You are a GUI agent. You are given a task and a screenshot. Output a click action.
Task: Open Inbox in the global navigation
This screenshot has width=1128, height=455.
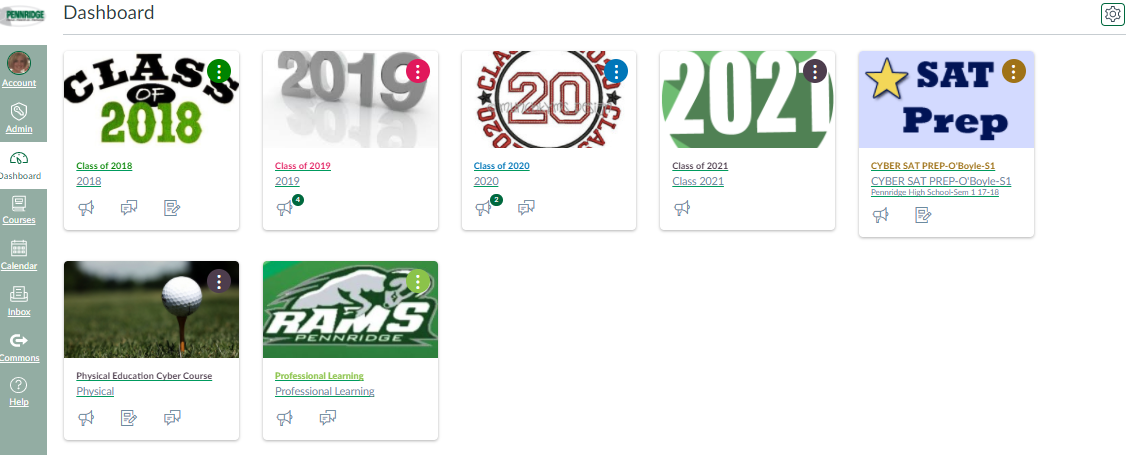[19, 302]
